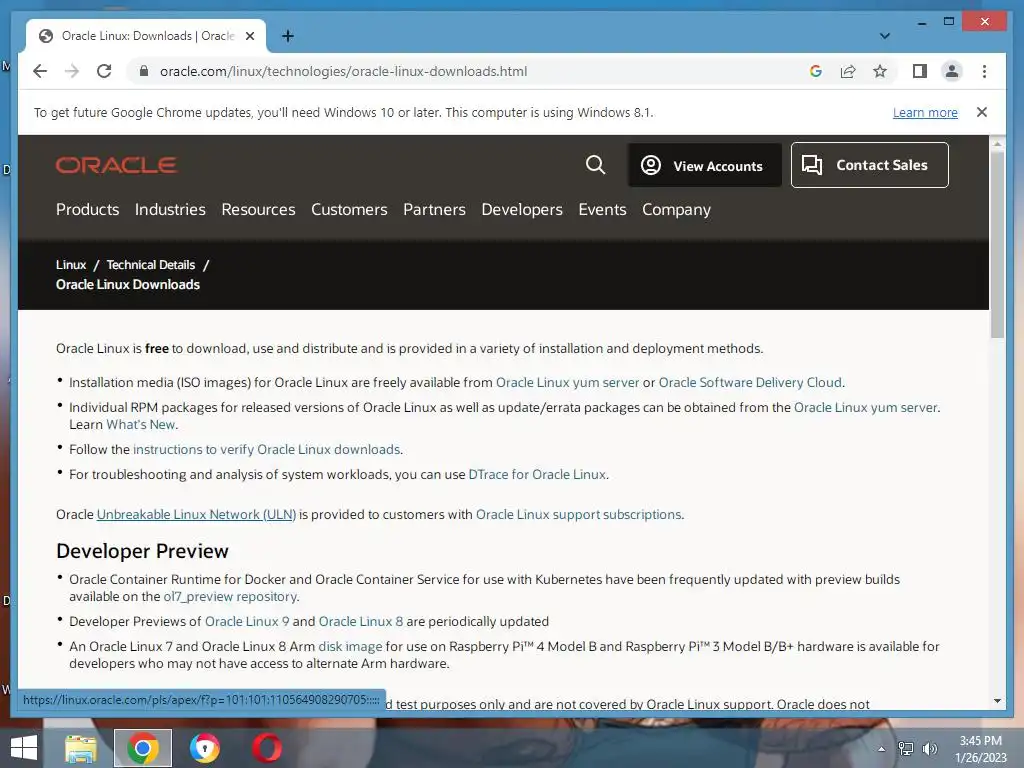Open the Customers menu
Screen dimensions: 1024x768
pos(349,210)
